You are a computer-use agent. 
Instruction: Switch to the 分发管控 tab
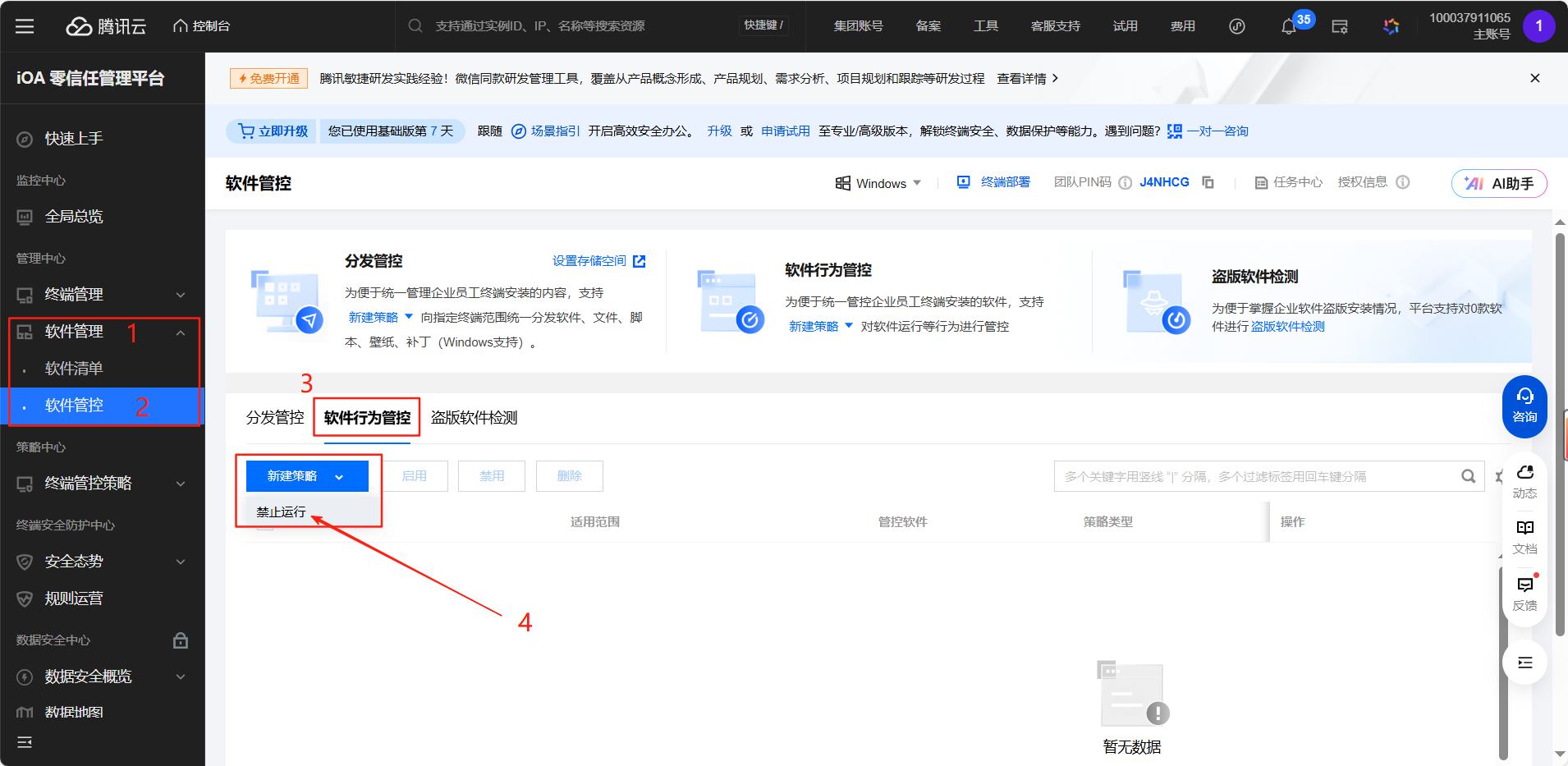274,417
